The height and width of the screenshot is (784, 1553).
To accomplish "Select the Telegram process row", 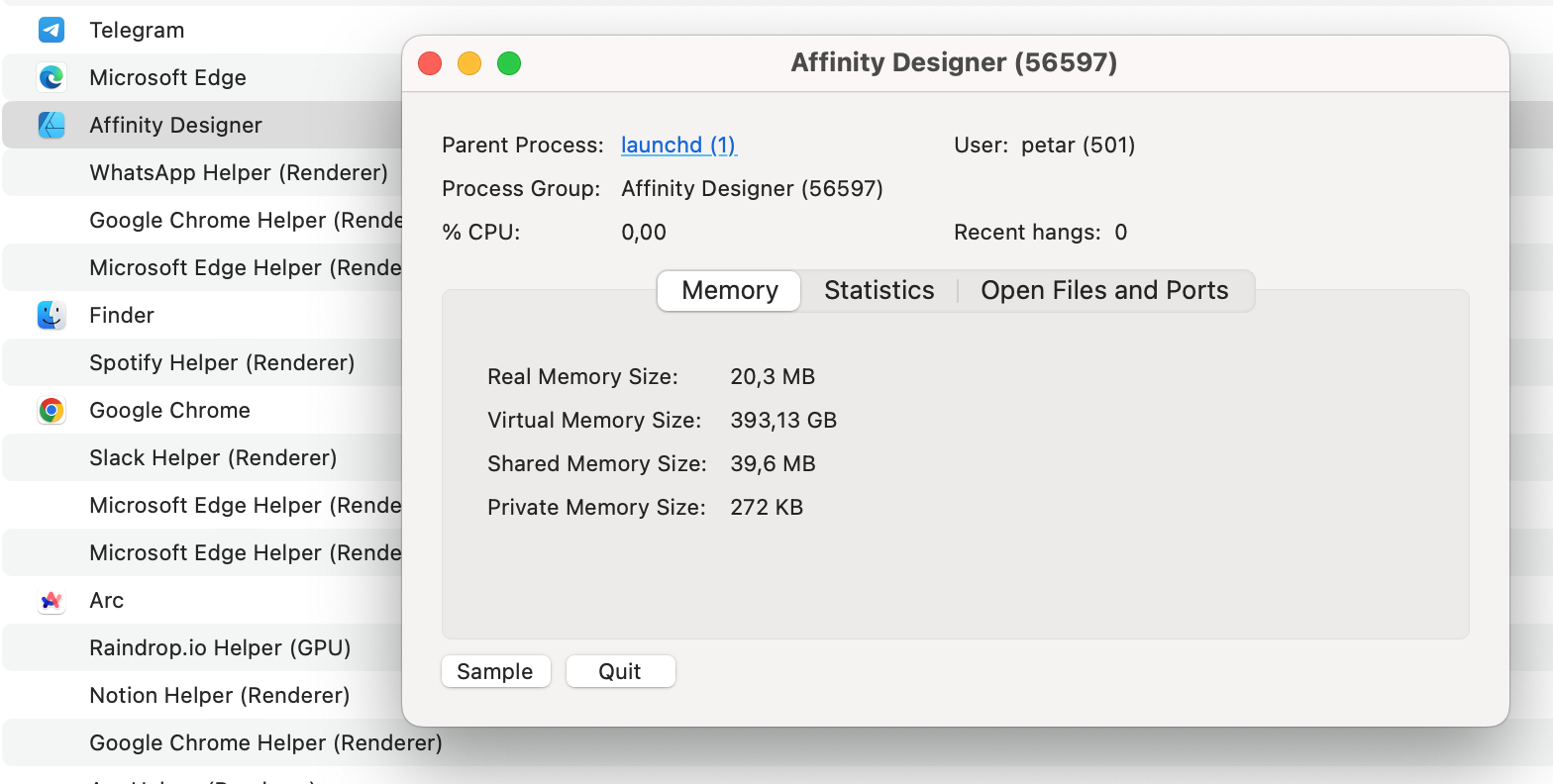I will pos(202,30).
